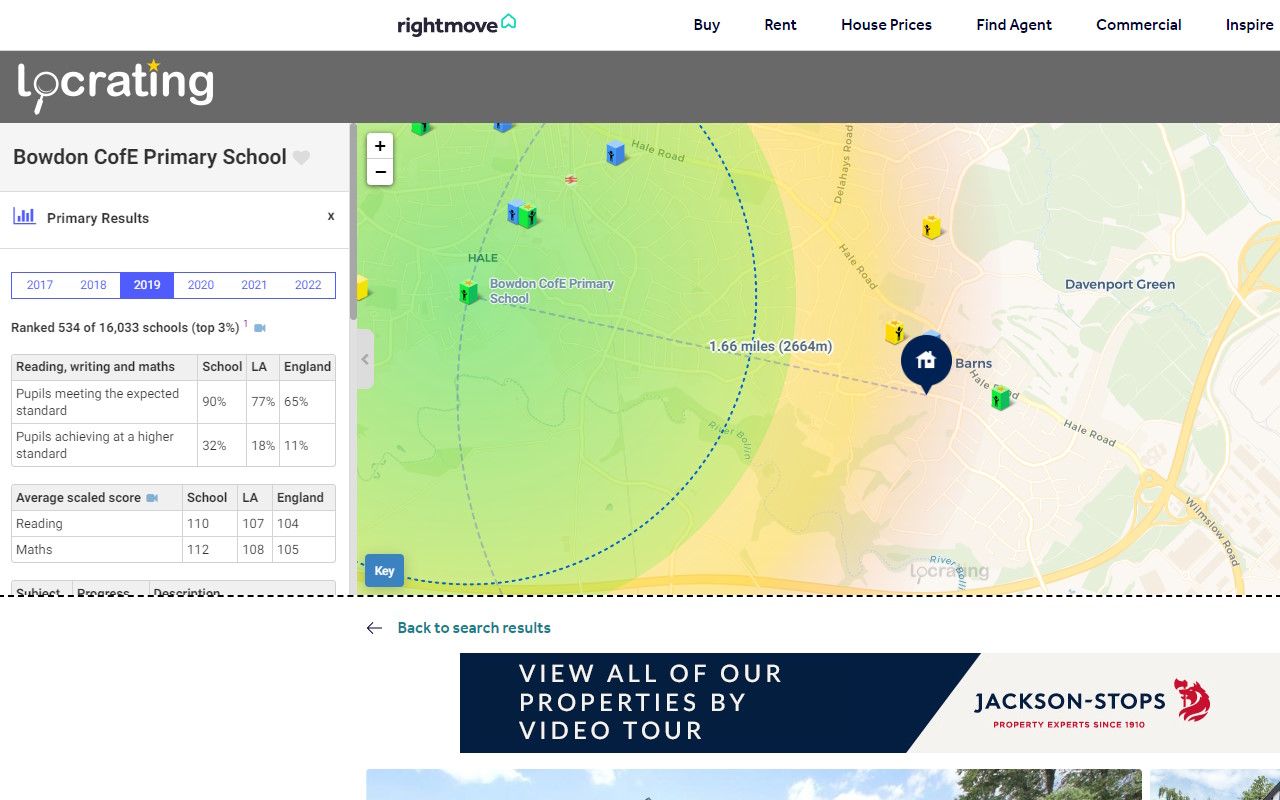1280x800 pixels.
Task: Select the 2019 results tab
Action: [x=147, y=285]
